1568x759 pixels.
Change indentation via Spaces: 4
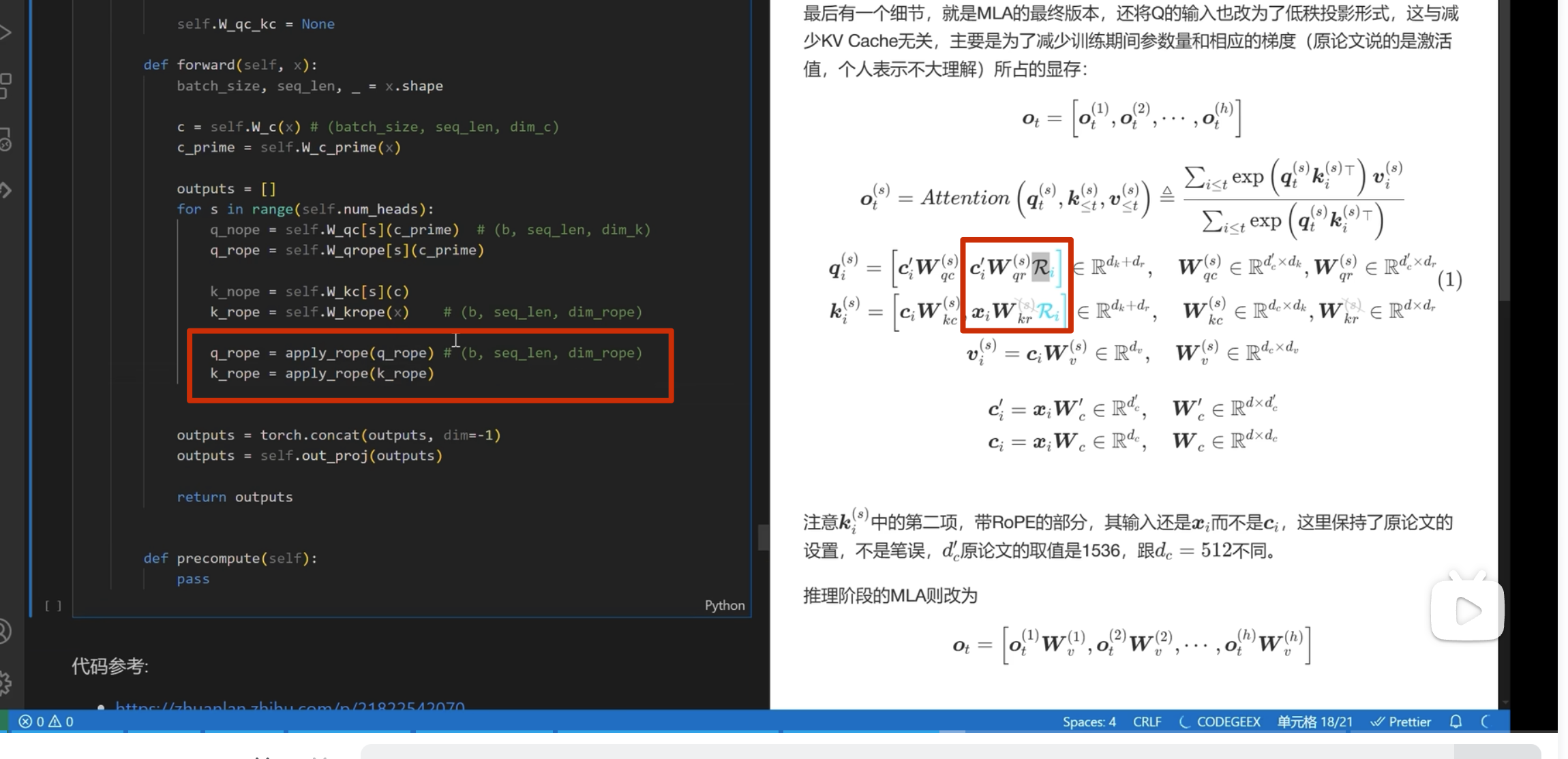[1089, 722]
